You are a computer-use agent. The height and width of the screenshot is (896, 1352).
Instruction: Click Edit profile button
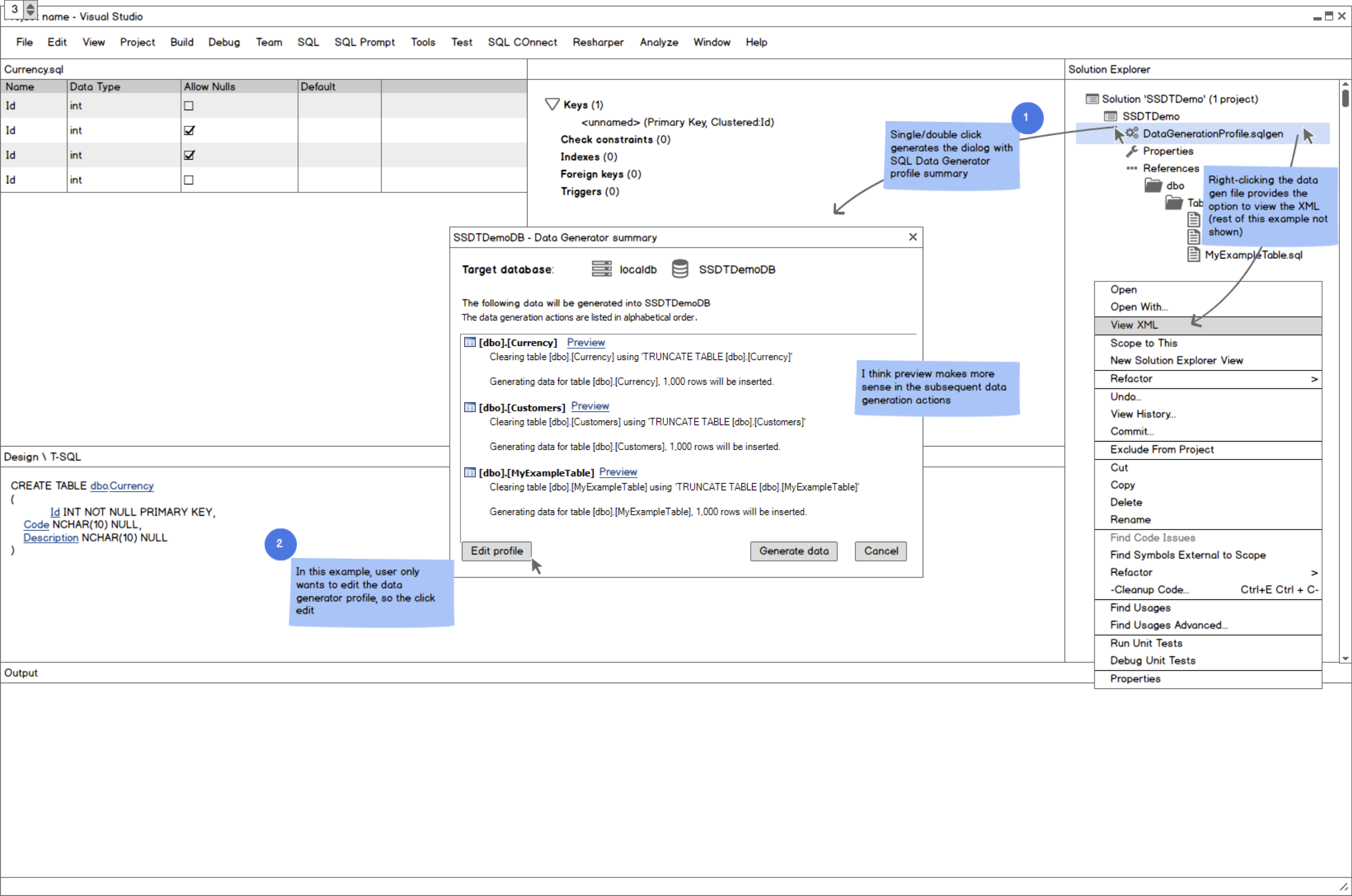tap(497, 551)
